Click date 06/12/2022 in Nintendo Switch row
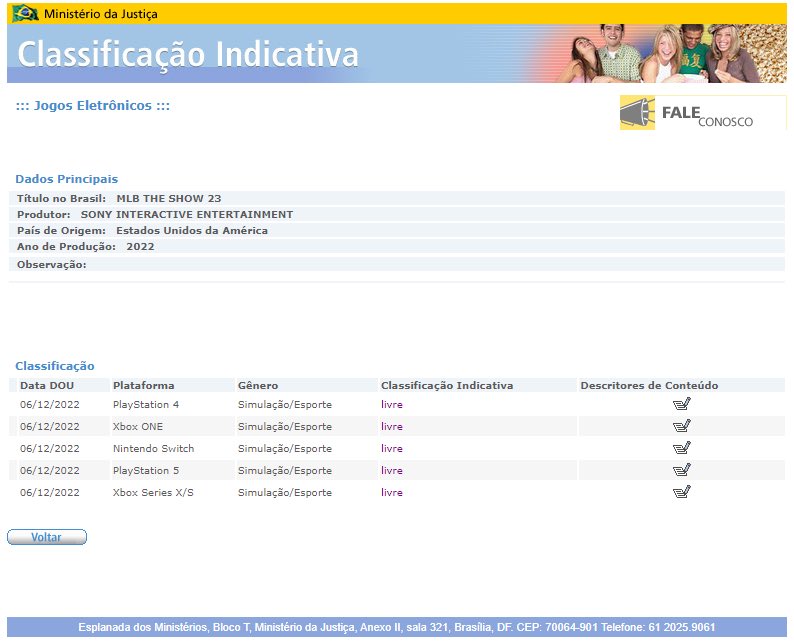Image resolution: width=794 pixels, height=644 pixels. [50, 449]
